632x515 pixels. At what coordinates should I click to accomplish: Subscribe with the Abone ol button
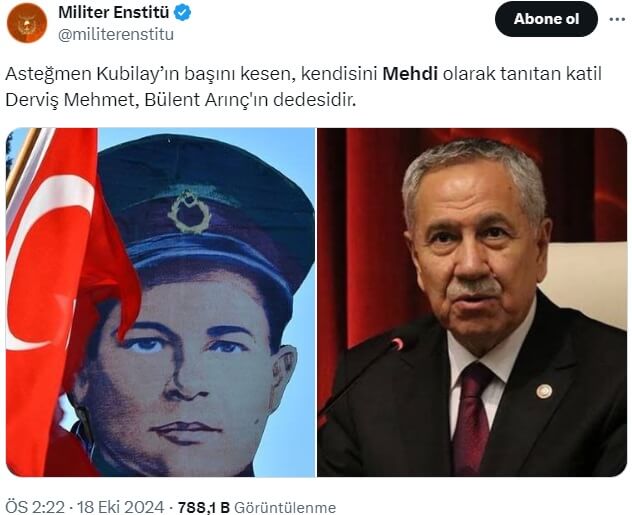coord(546,19)
